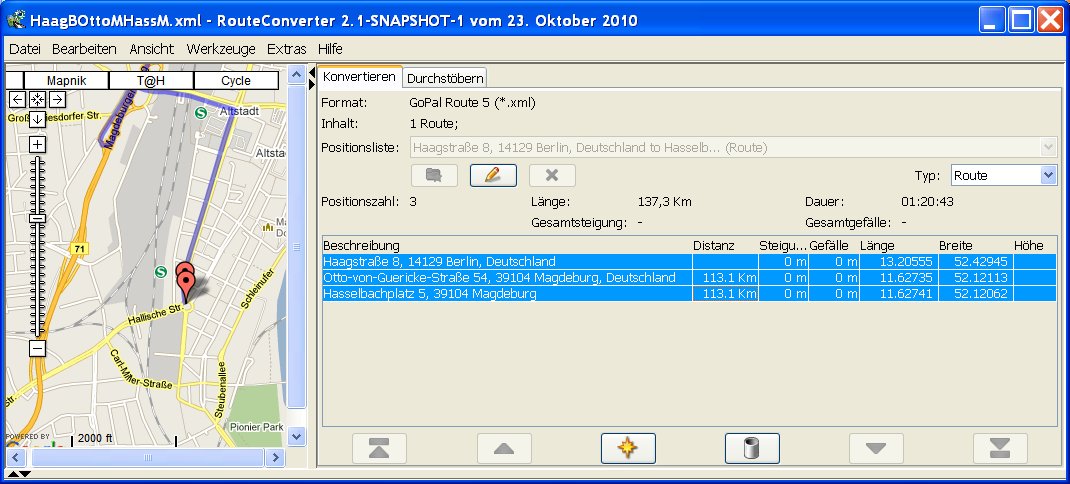Open the Positionsliste combo box
Screen dimensions: 1070x484
[734, 147]
